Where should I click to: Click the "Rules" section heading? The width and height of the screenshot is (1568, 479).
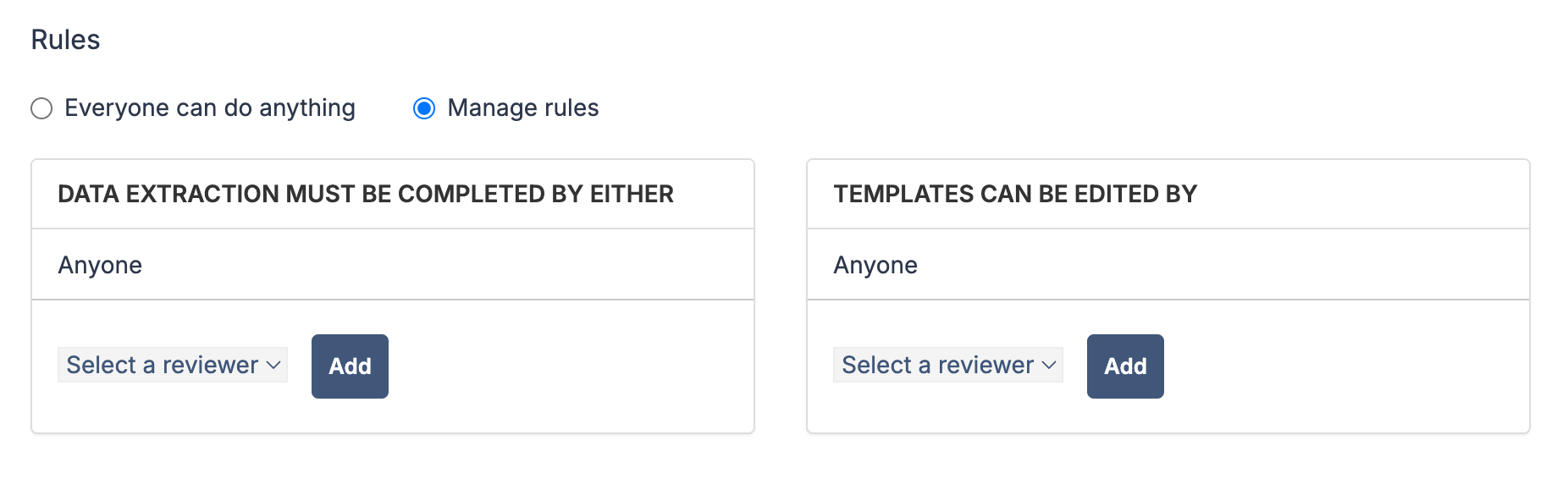point(66,40)
